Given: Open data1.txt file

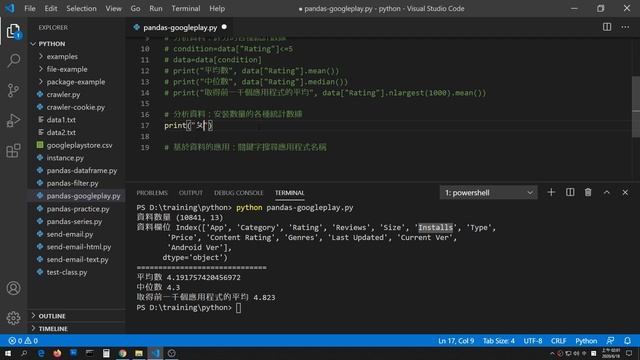Looking at the screenshot, I should point(61,120).
